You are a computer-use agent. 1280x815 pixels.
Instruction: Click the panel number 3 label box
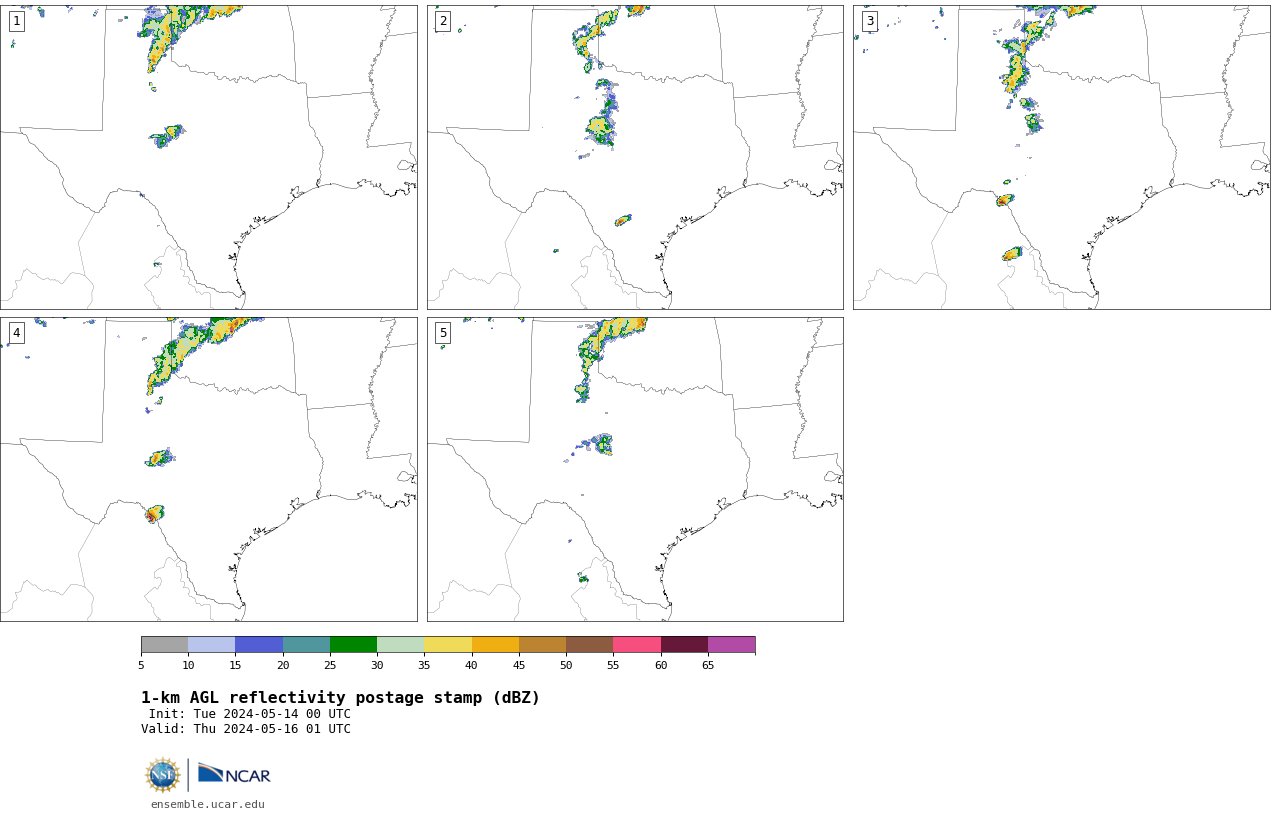click(870, 21)
